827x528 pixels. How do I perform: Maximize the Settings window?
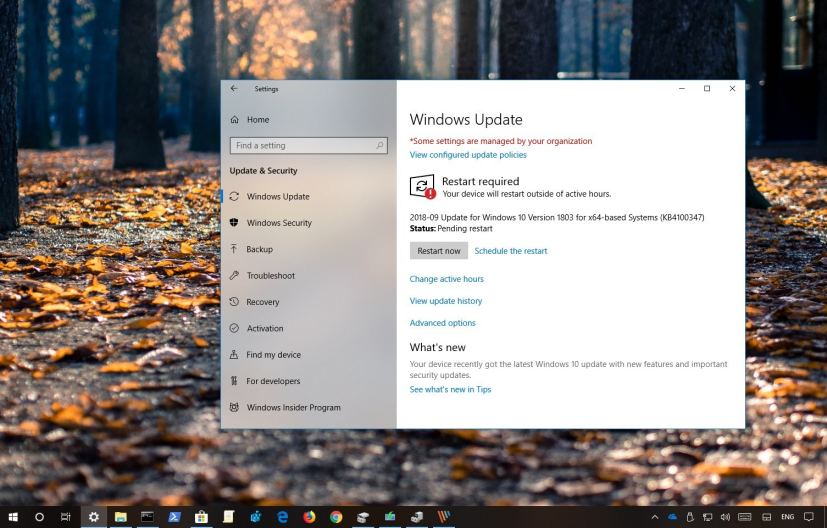(x=707, y=89)
